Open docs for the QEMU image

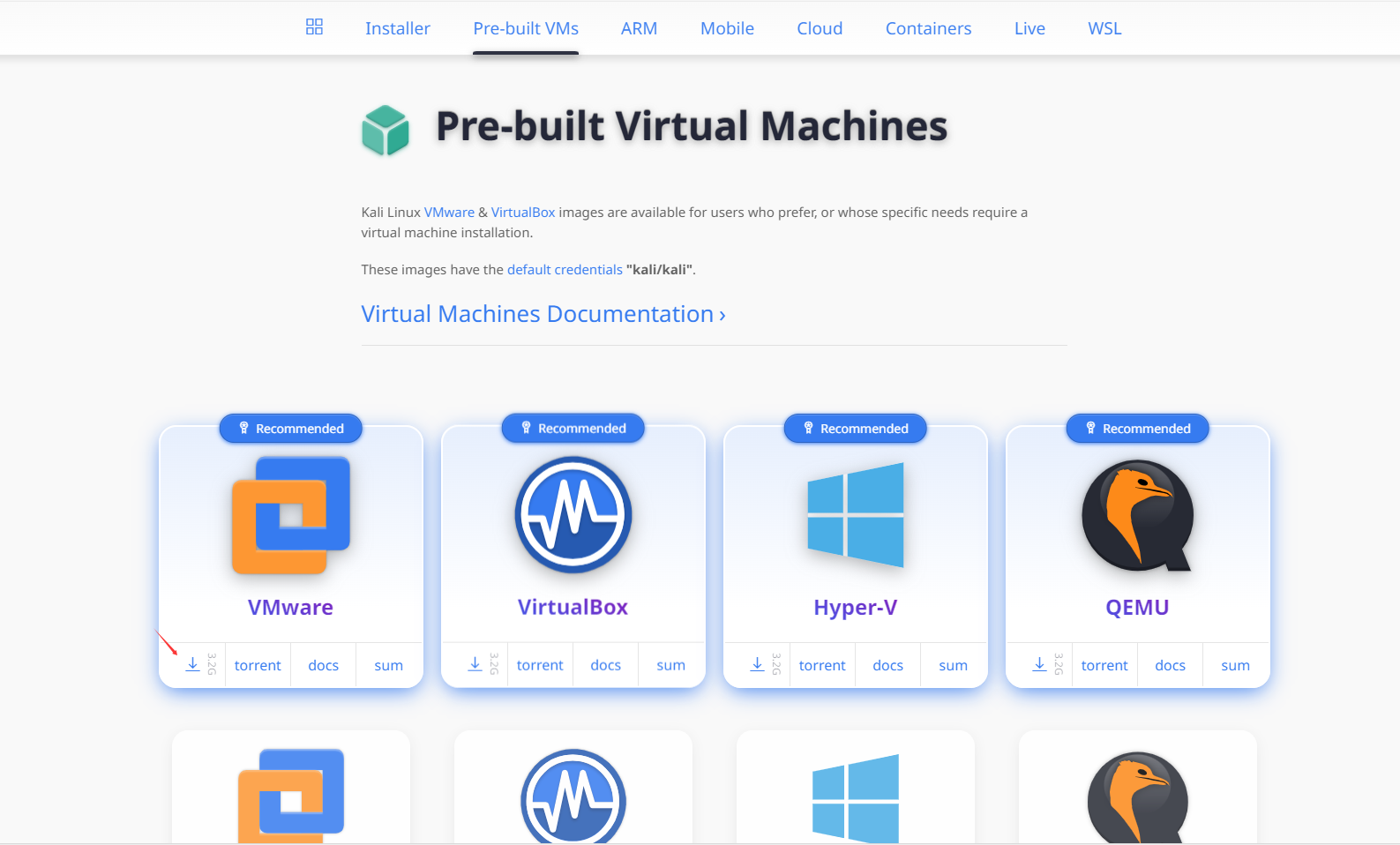[x=1171, y=666]
